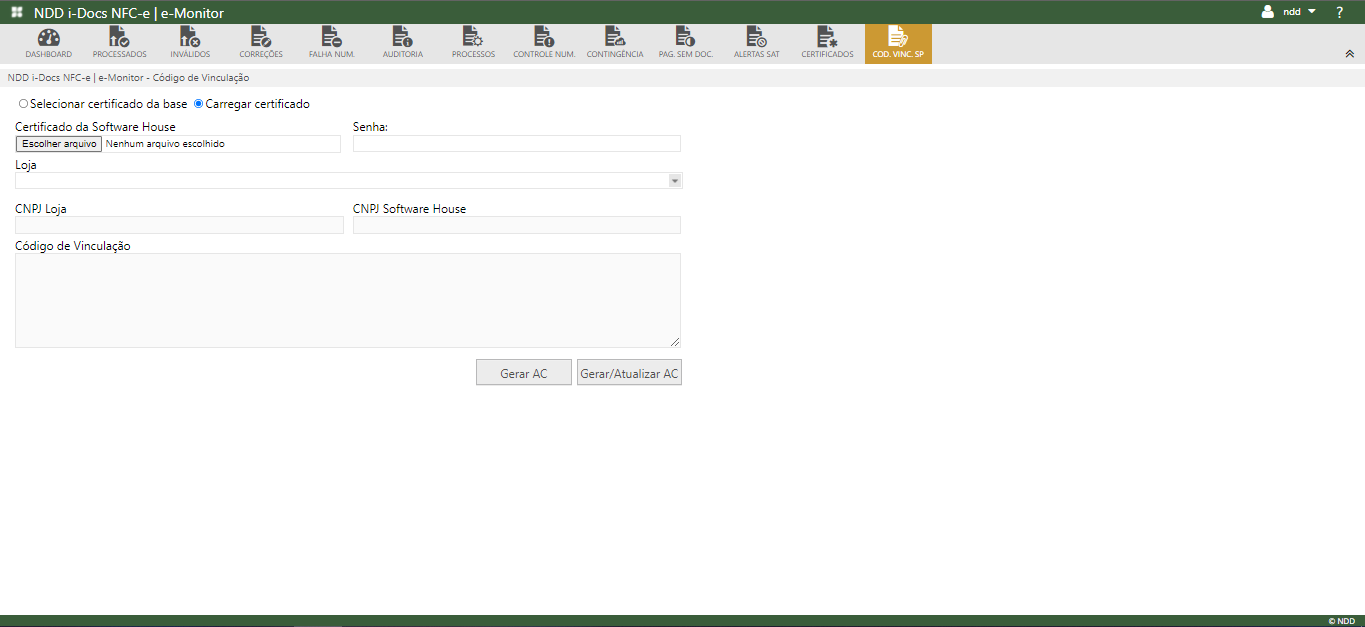Click the Gerar/Atualizar AC button

pos(629,373)
